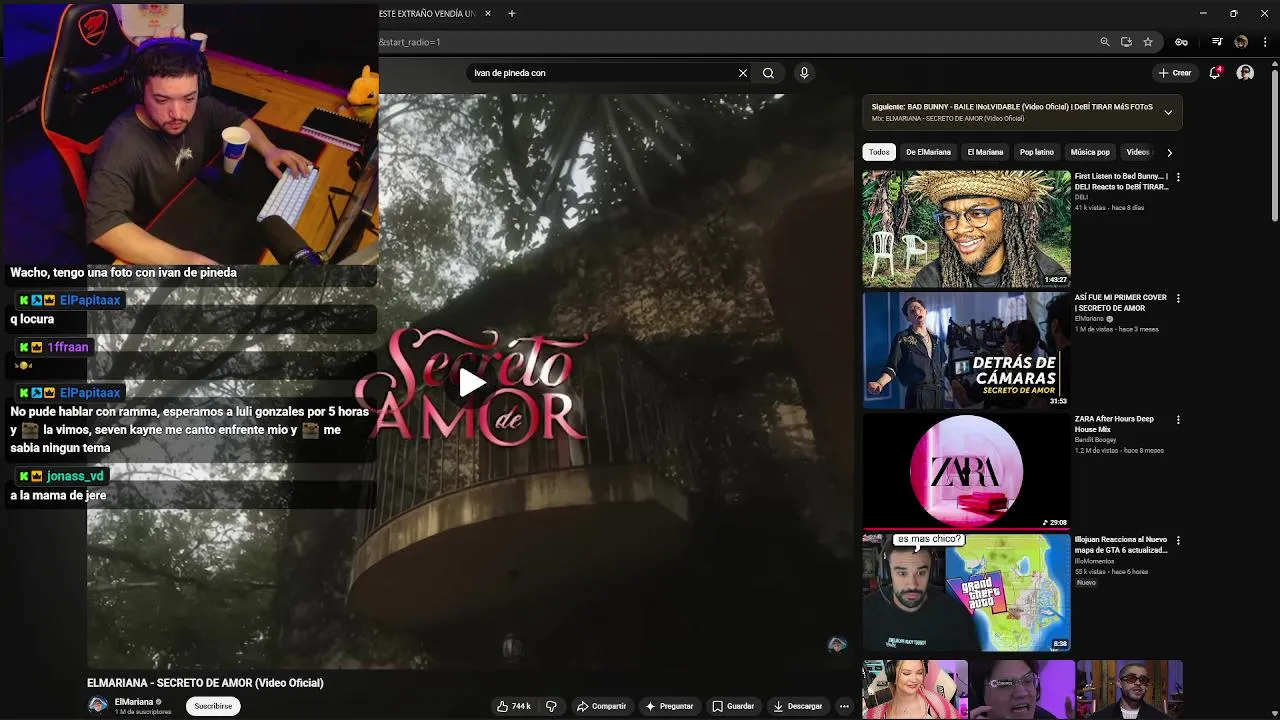Screen dimensions: 1280x720
Task: Open options menu for the DELI video
Action: [1178, 177]
